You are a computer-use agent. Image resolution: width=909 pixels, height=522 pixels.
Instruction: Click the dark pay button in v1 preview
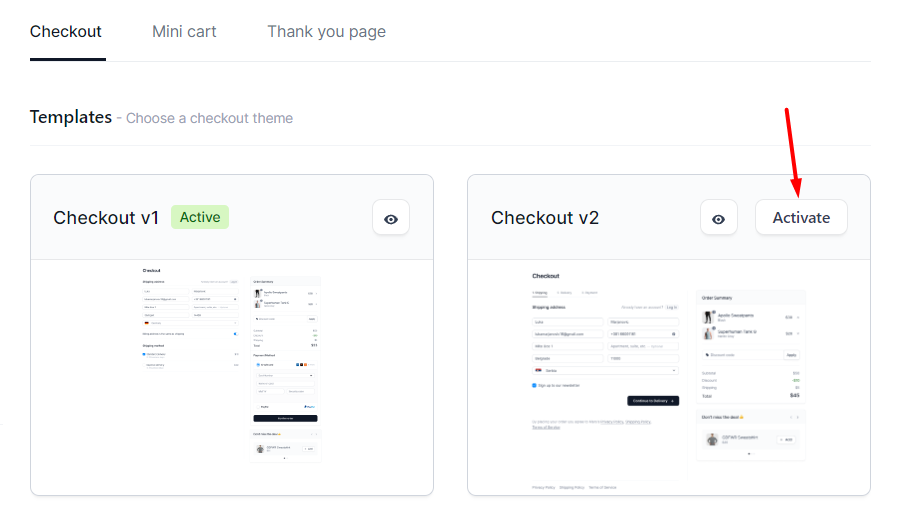285,418
